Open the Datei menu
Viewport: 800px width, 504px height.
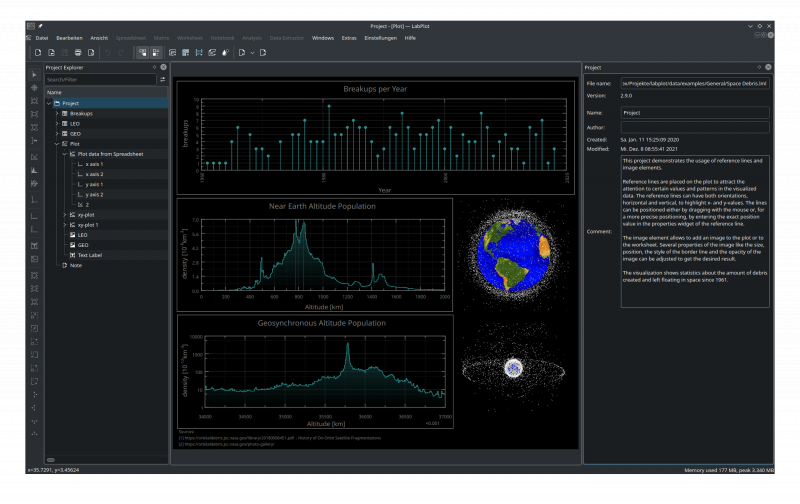[x=42, y=38]
